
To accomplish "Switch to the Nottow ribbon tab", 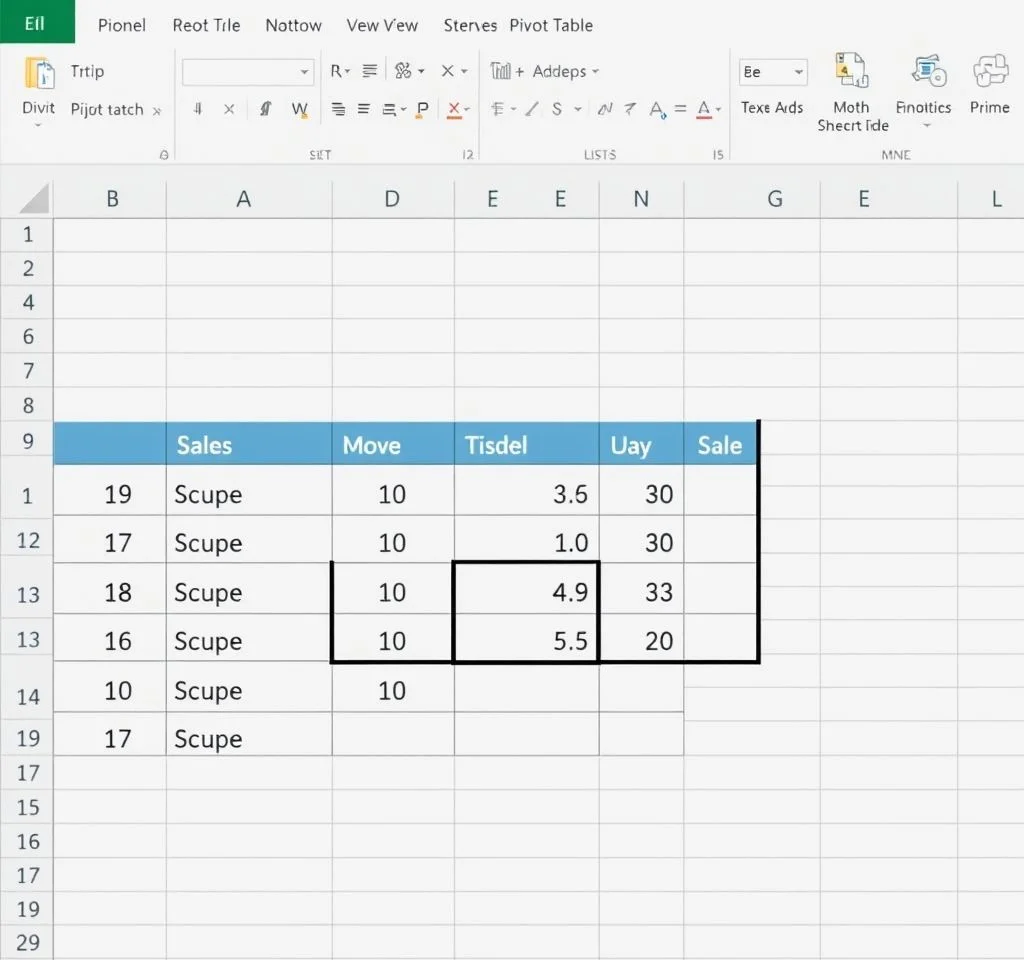I will pyautogui.click(x=293, y=25).
